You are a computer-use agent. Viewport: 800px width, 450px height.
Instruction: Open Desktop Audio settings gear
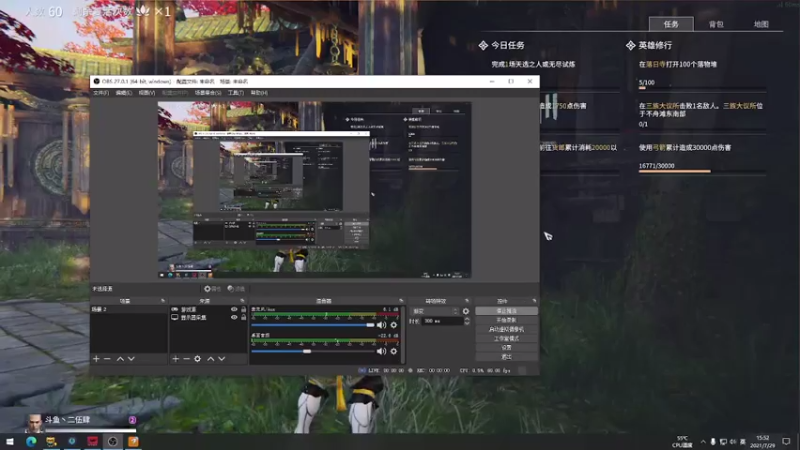(x=393, y=351)
